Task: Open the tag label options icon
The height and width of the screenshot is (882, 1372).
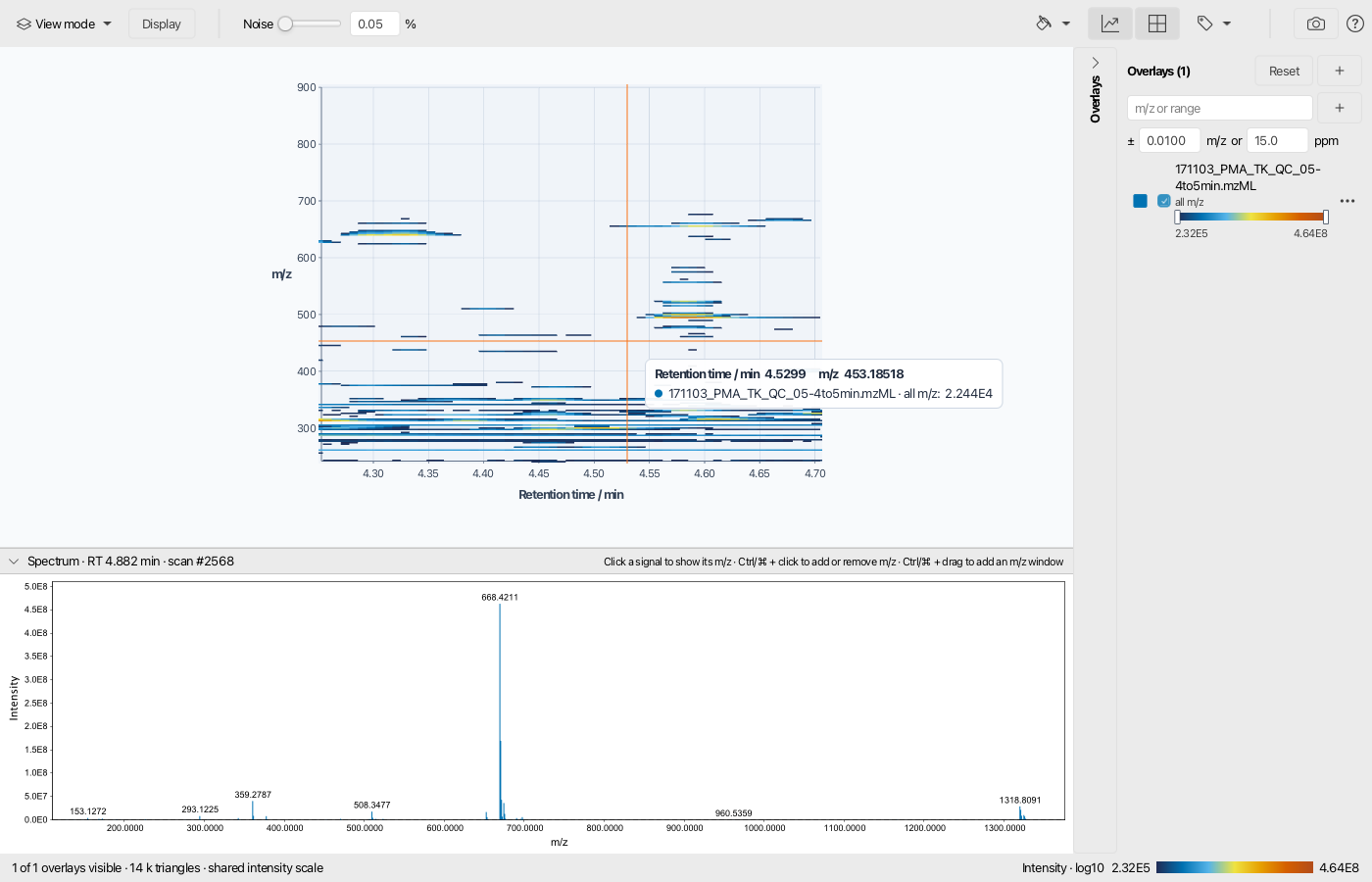Action: (x=1213, y=24)
